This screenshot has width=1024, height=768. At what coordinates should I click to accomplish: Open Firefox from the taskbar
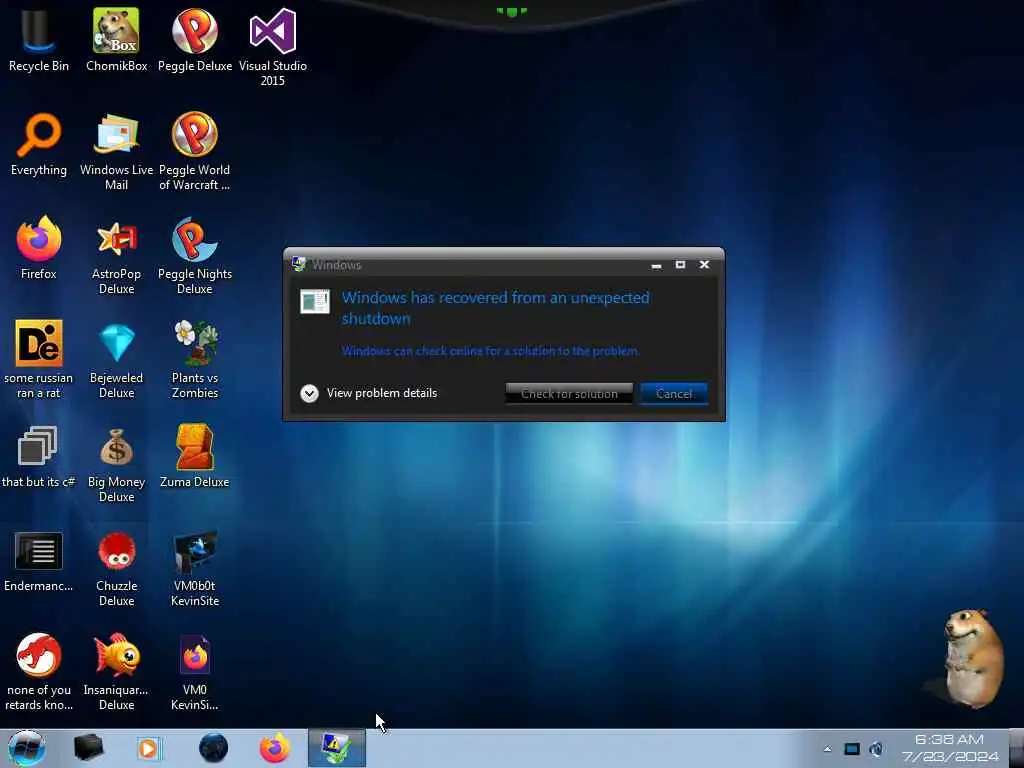274,748
